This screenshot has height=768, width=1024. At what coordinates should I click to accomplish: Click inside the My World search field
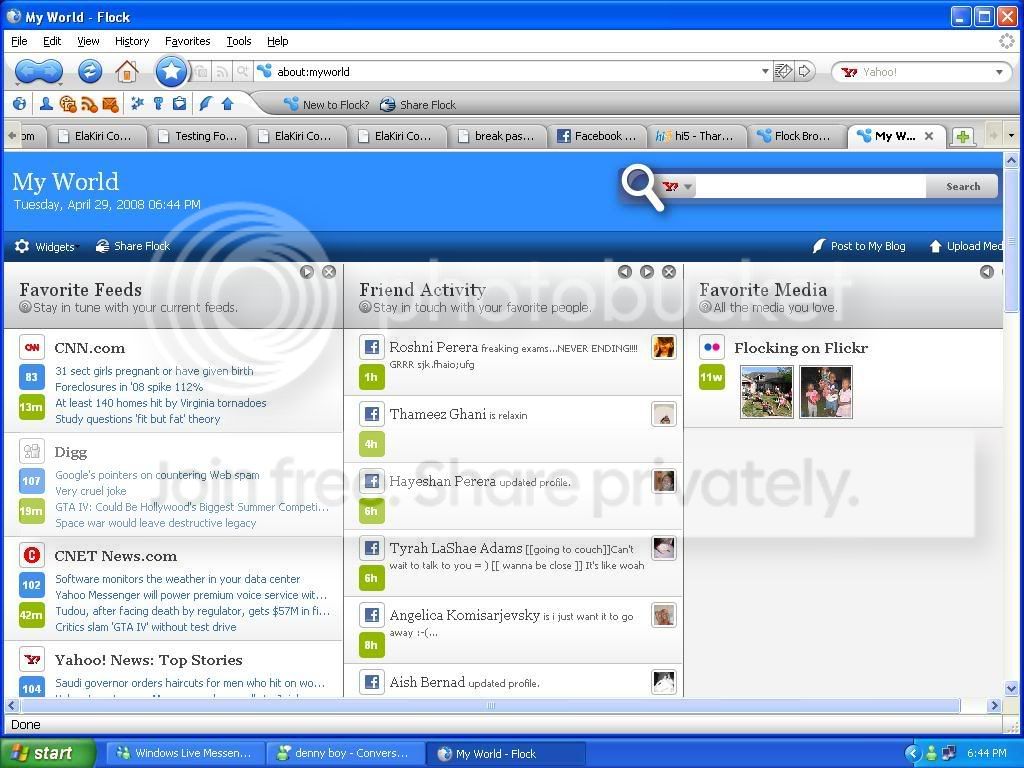click(x=810, y=187)
